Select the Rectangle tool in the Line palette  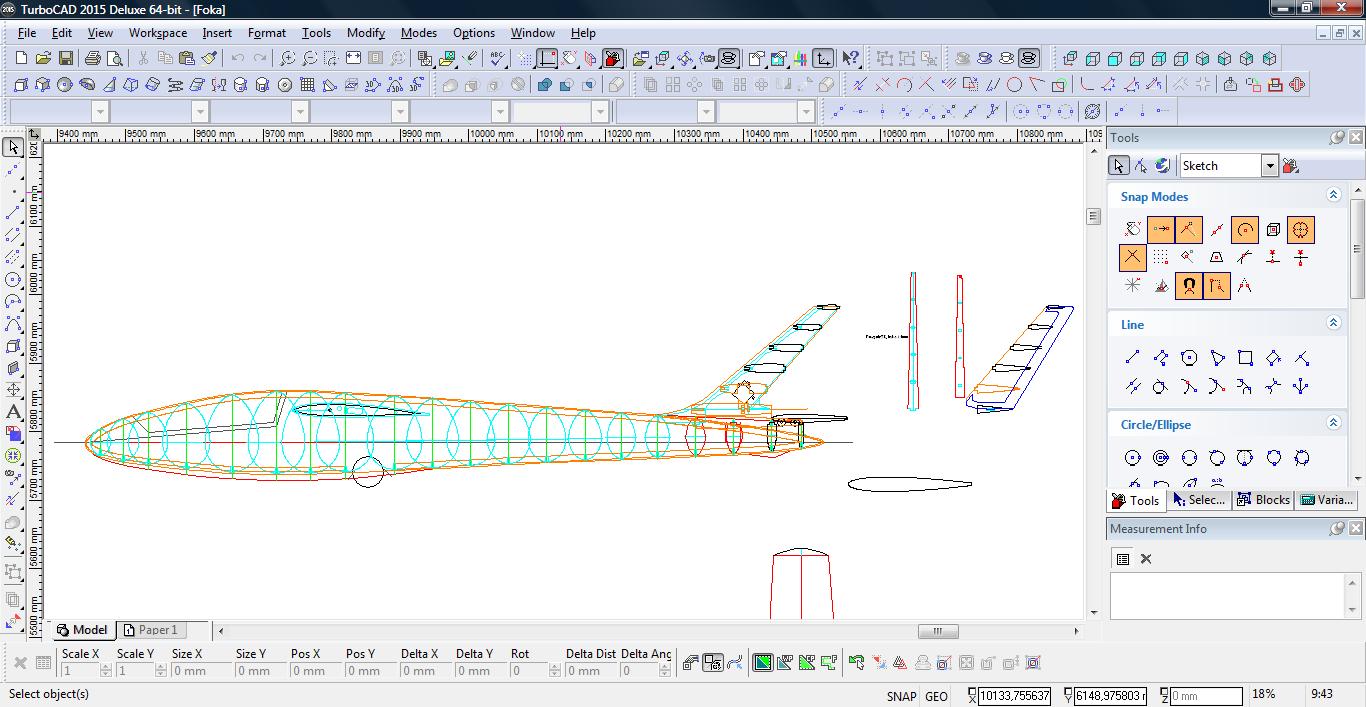pyautogui.click(x=1245, y=358)
